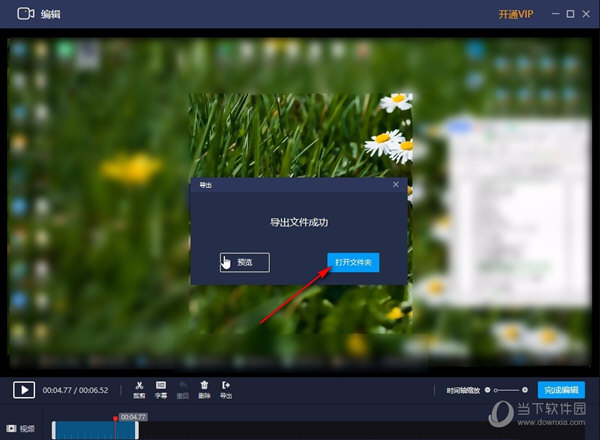The height and width of the screenshot is (440, 600).
Task: Select the blue video clip on timeline
Action: (95, 430)
